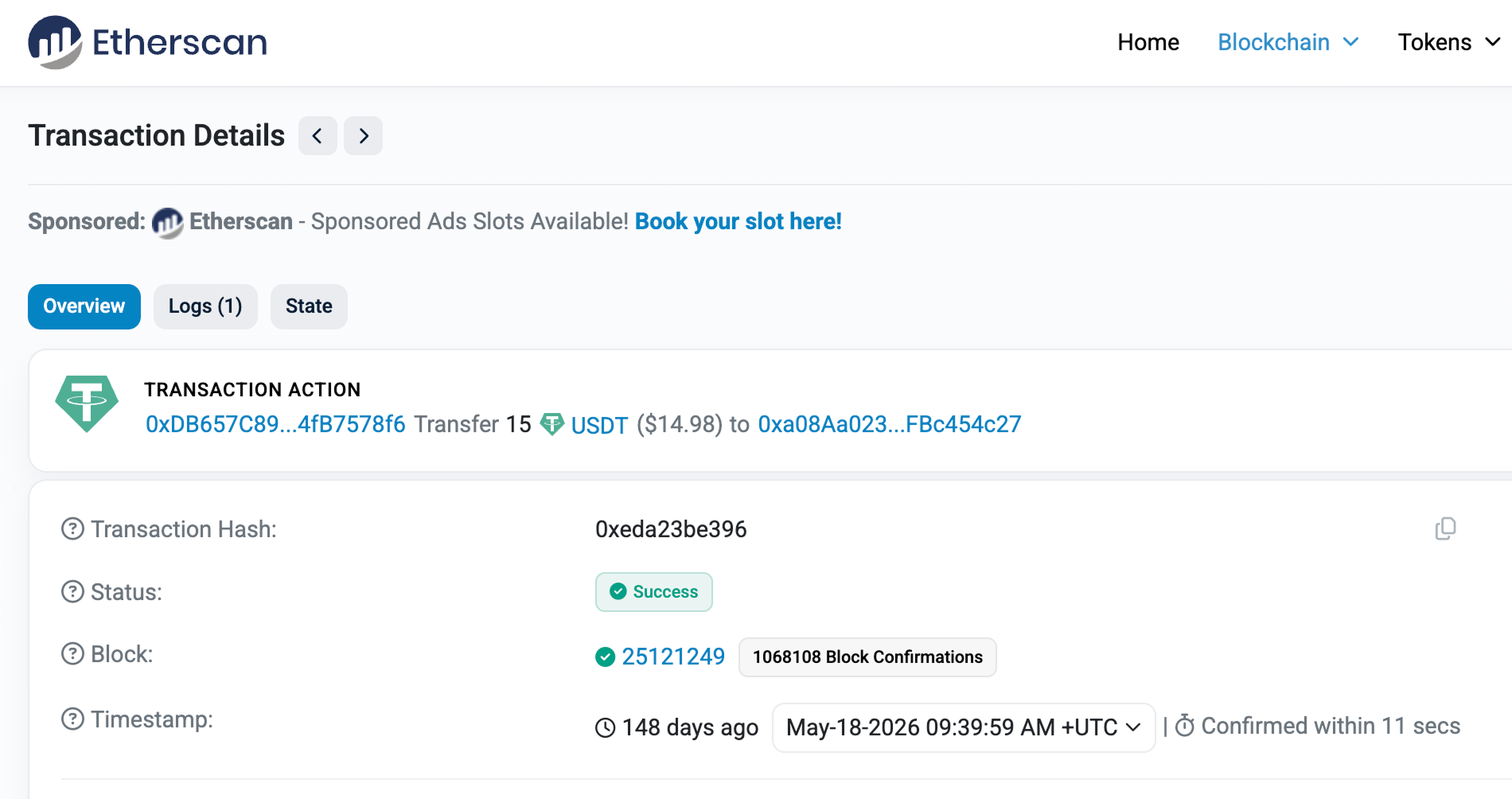The image size is (1512, 799).
Task: Follow the Book your slot here link
Action: tap(738, 221)
